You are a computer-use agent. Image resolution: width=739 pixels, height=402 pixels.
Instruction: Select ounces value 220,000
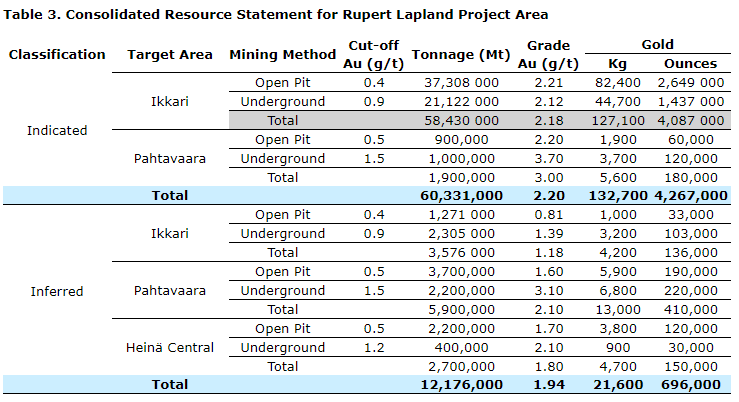point(690,291)
